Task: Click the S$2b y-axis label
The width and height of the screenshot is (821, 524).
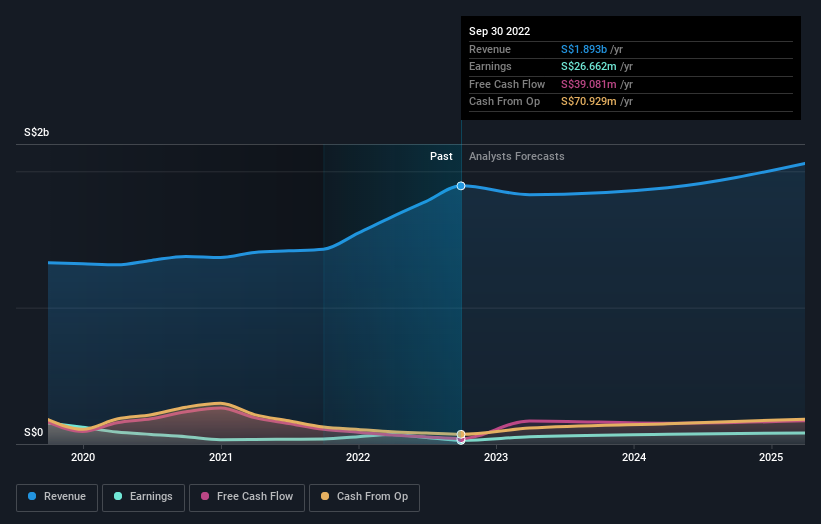Action: 37,132
